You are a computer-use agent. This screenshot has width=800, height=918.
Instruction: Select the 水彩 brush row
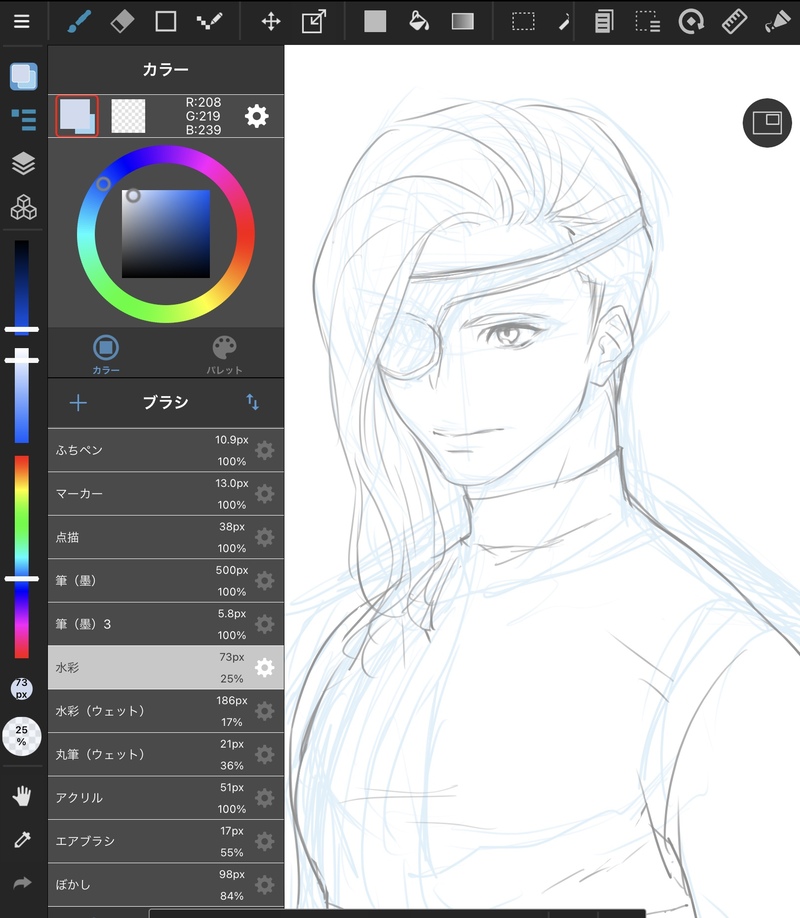click(x=166, y=667)
